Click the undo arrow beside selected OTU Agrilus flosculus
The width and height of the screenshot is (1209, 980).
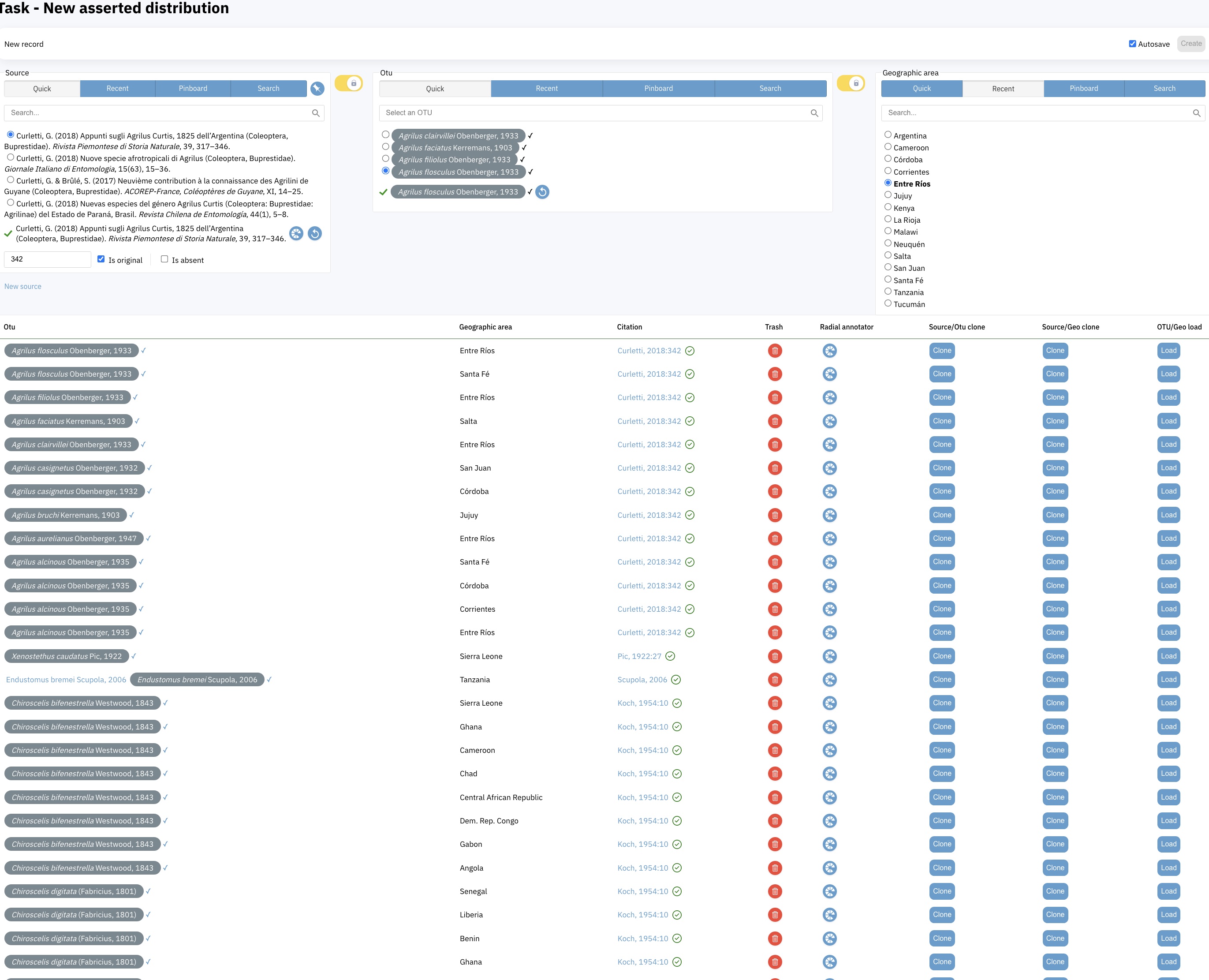coord(541,192)
